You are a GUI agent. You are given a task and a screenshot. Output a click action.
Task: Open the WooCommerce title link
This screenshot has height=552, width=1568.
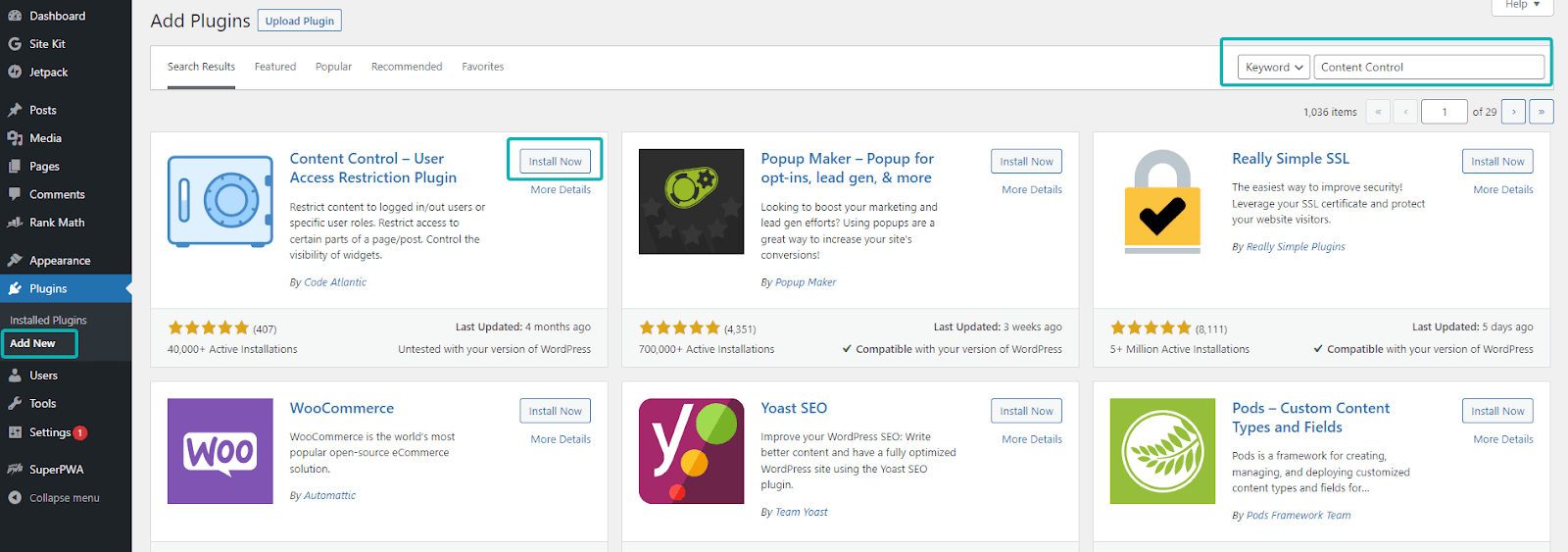click(342, 408)
